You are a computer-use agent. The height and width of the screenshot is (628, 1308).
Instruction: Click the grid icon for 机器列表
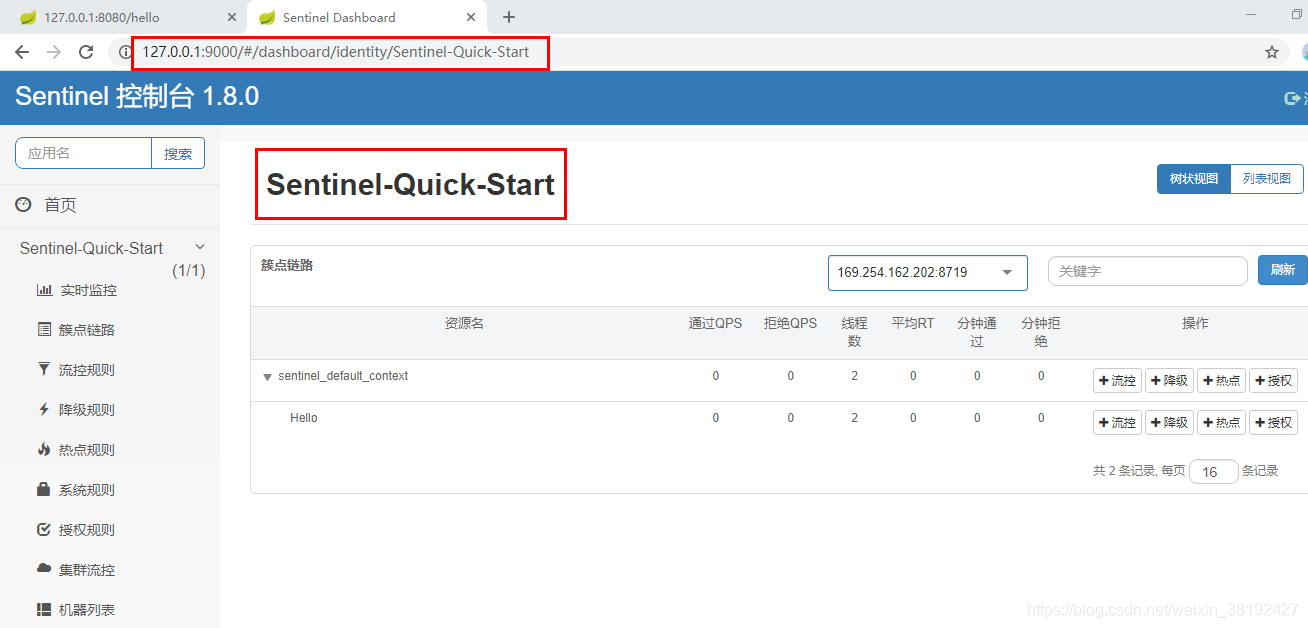44,609
